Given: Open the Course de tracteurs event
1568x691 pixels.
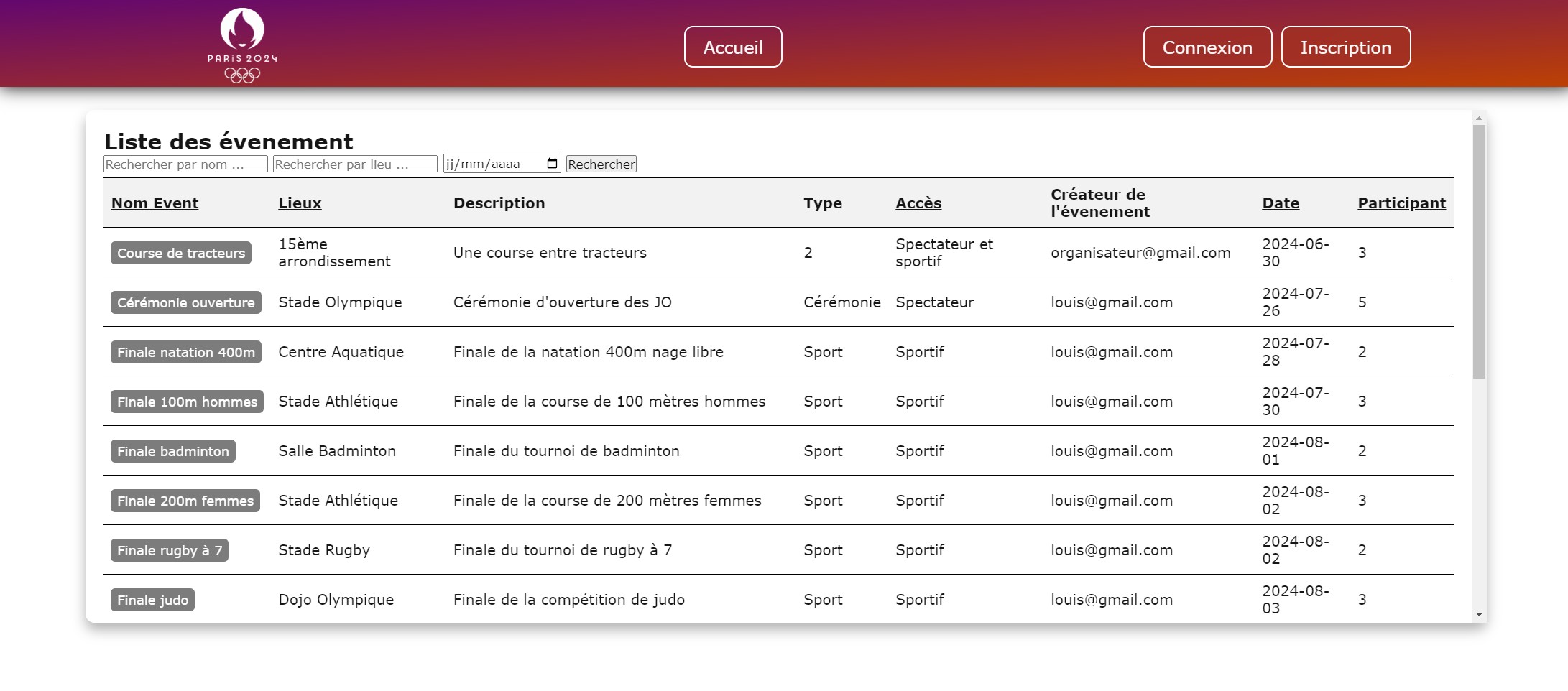Looking at the screenshot, I should coord(181,253).
